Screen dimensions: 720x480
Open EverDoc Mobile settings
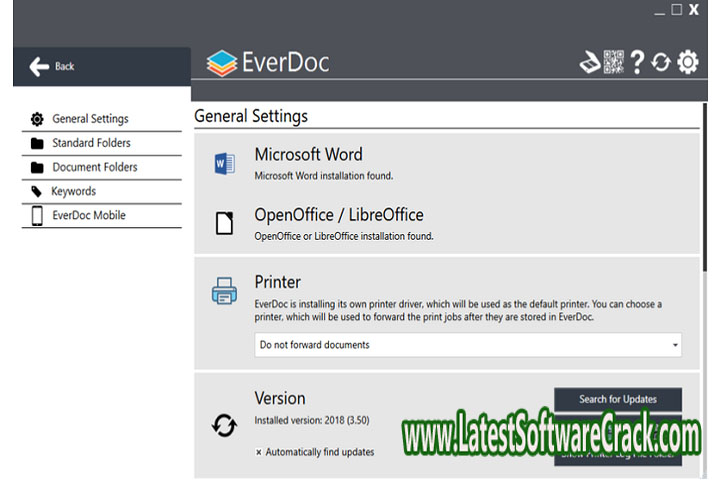(x=89, y=215)
